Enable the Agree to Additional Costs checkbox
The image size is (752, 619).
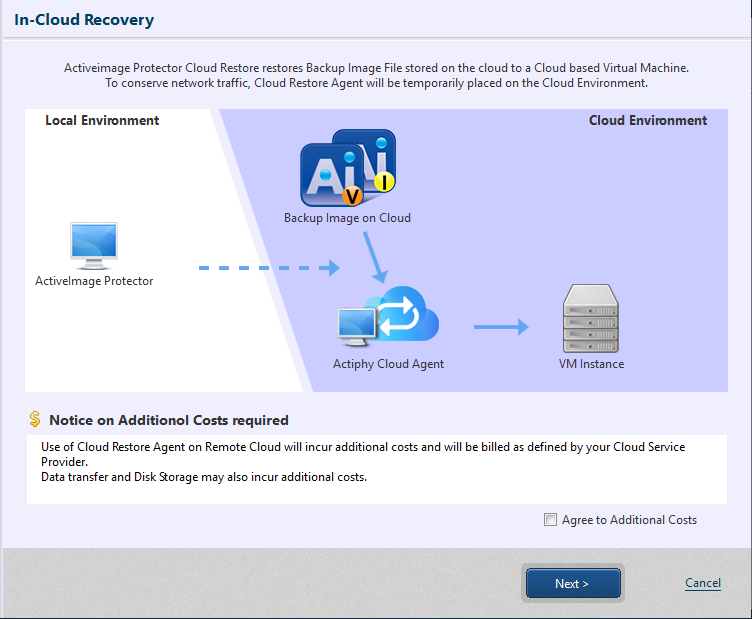point(550,519)
